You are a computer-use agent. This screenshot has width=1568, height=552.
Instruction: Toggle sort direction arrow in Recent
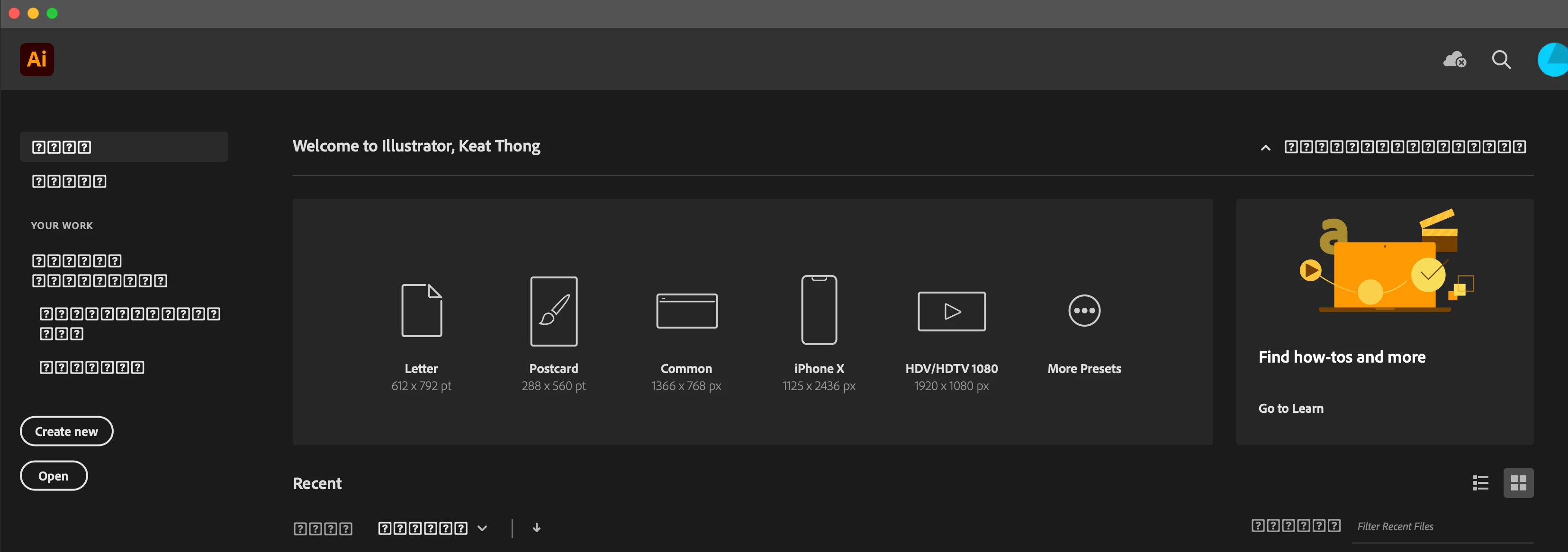(536, 528)
